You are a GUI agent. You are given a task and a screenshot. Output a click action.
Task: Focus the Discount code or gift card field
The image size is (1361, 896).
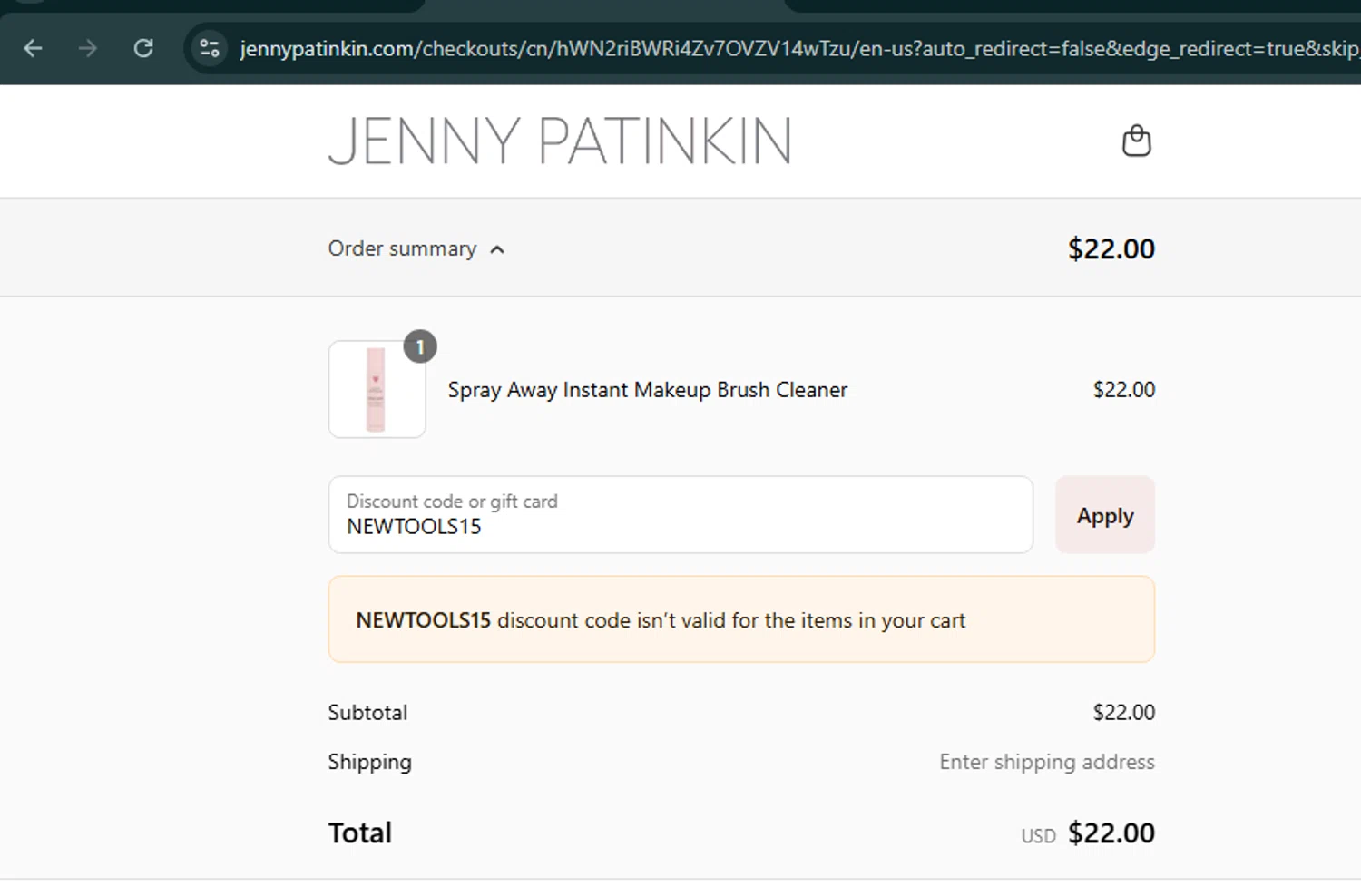[x=680, y=514]
